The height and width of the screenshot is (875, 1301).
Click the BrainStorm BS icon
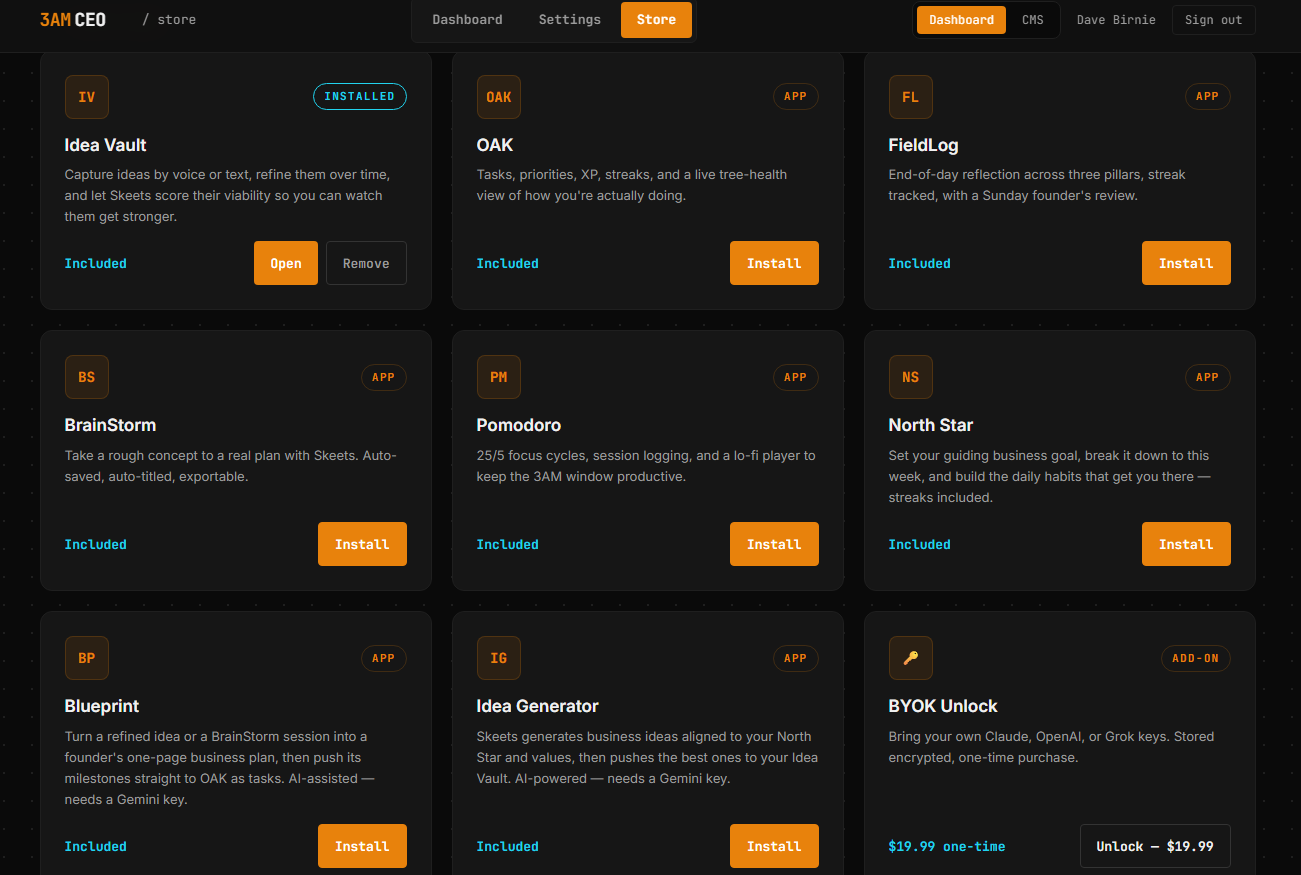coord(87,377)
